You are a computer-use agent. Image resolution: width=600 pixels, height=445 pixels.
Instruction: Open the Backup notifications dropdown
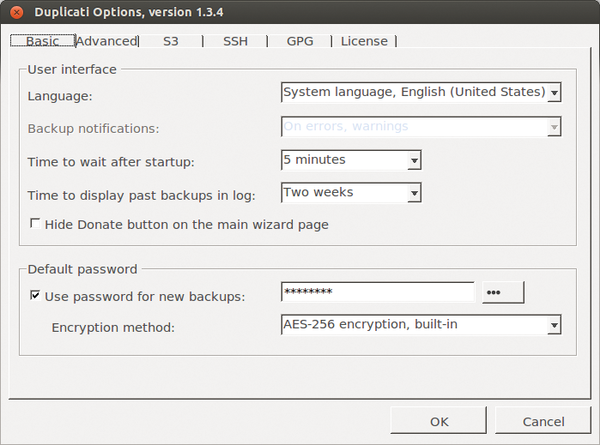(x=421, y=127)
